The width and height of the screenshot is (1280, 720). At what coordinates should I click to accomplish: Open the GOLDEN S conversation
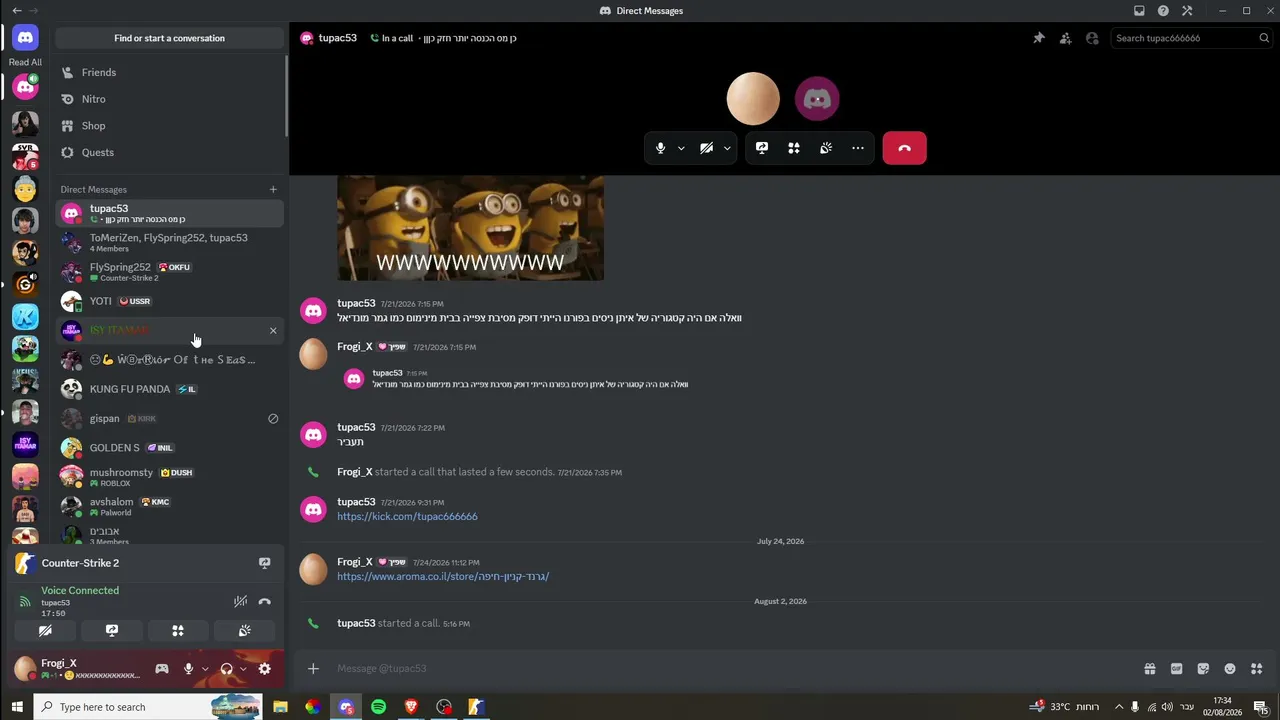(169, 448)
